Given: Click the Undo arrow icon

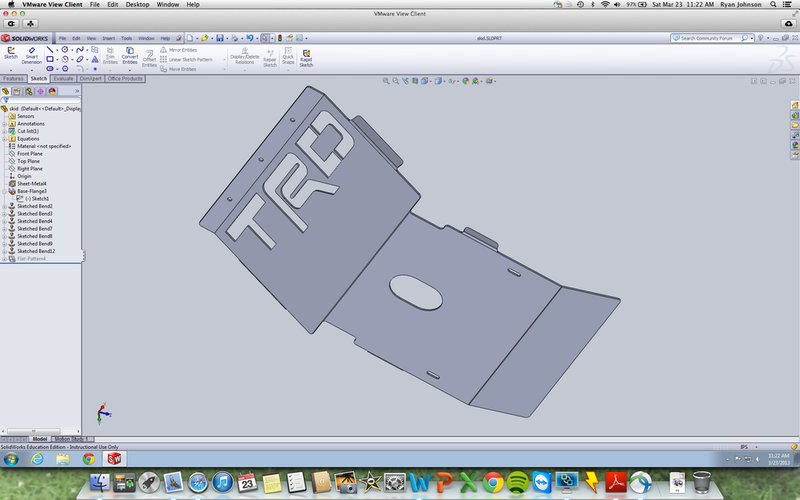Looking at the screenshot, I should [249, 38].
